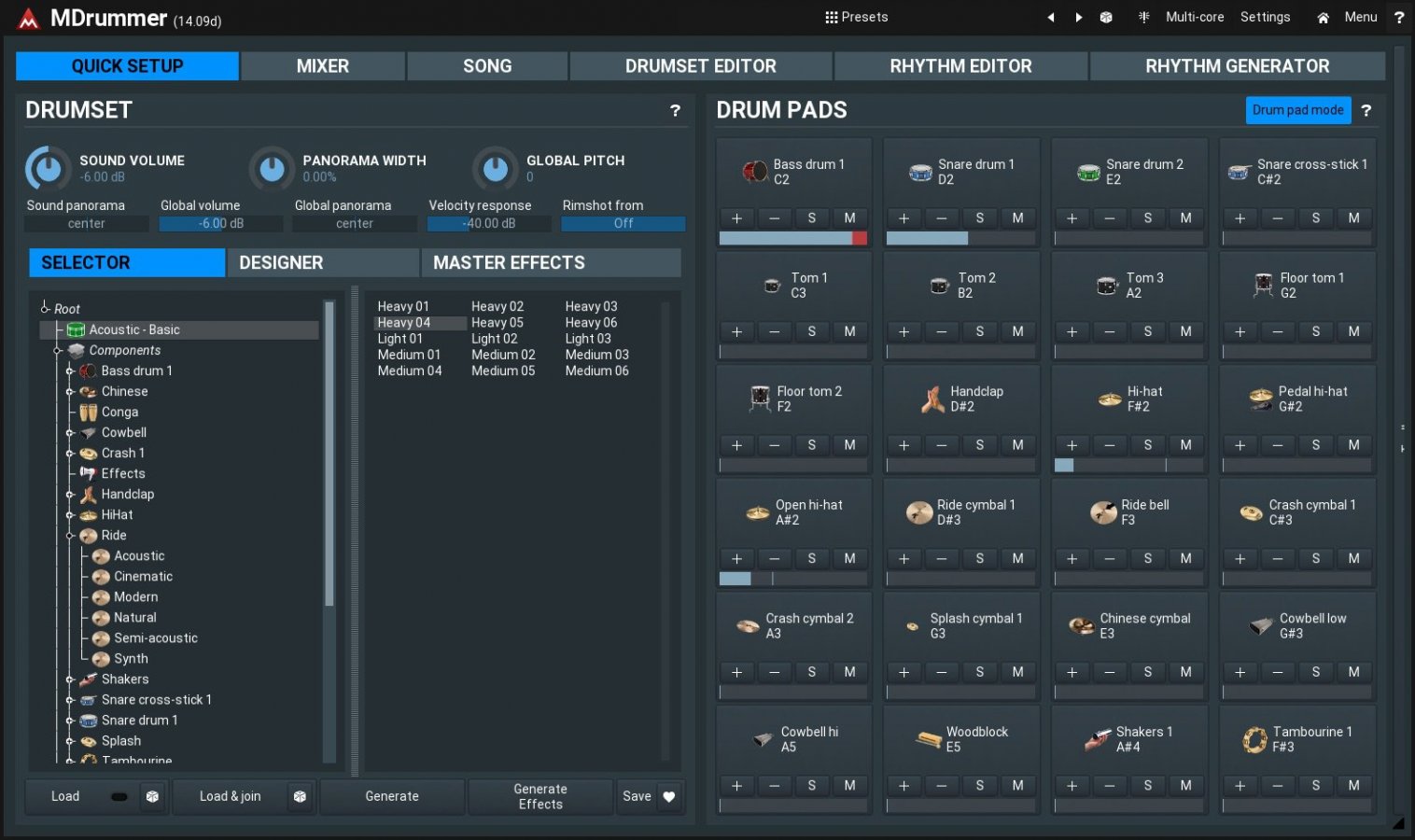1415x840 pixels.
Task: Open the home icon in the top bar
Action: [1323, 18]
